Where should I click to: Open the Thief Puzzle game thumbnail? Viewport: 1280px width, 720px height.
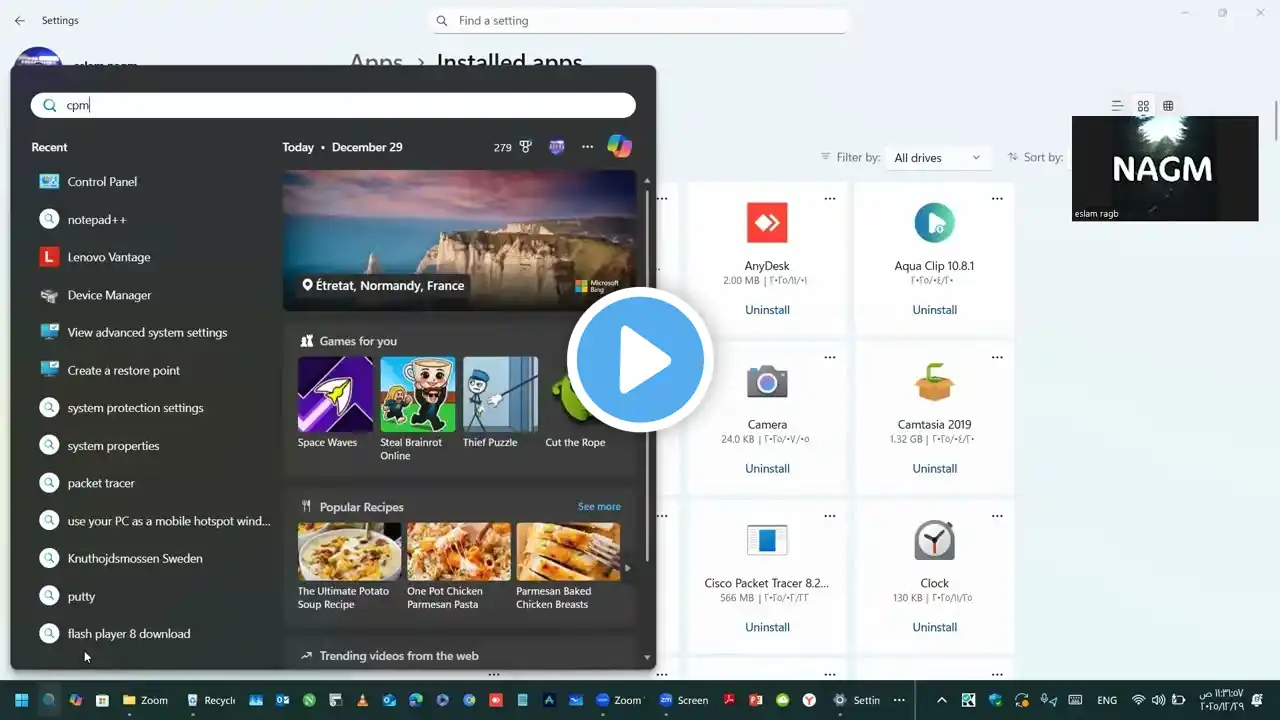[500, 394]
